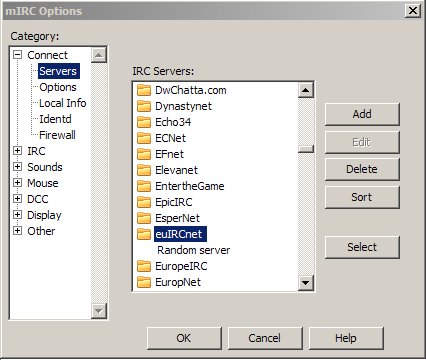Expand the Display category
The image size is (426, 360).
coord(17,215)
